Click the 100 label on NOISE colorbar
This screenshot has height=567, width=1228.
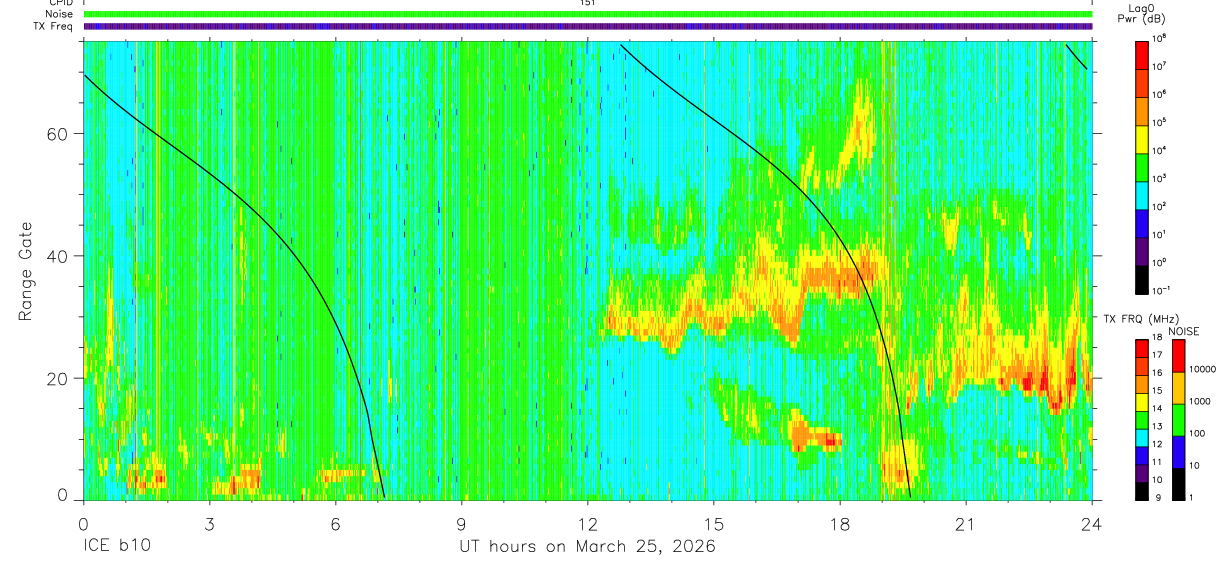(x=1197, y=434)
